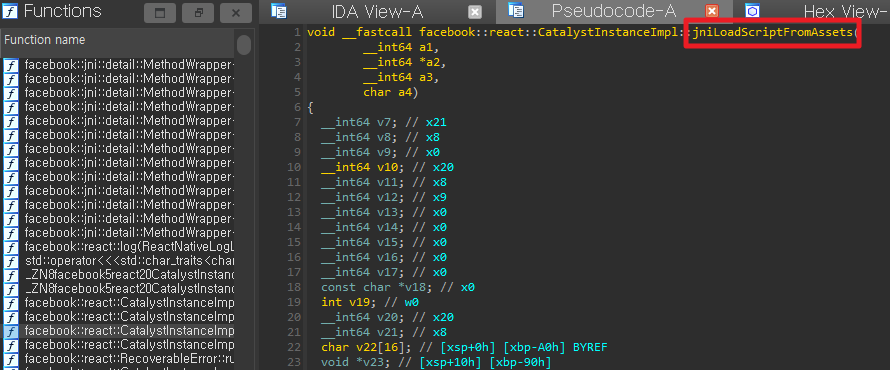Click the Function name column header
Screen dimensions: 890x370
117,40
